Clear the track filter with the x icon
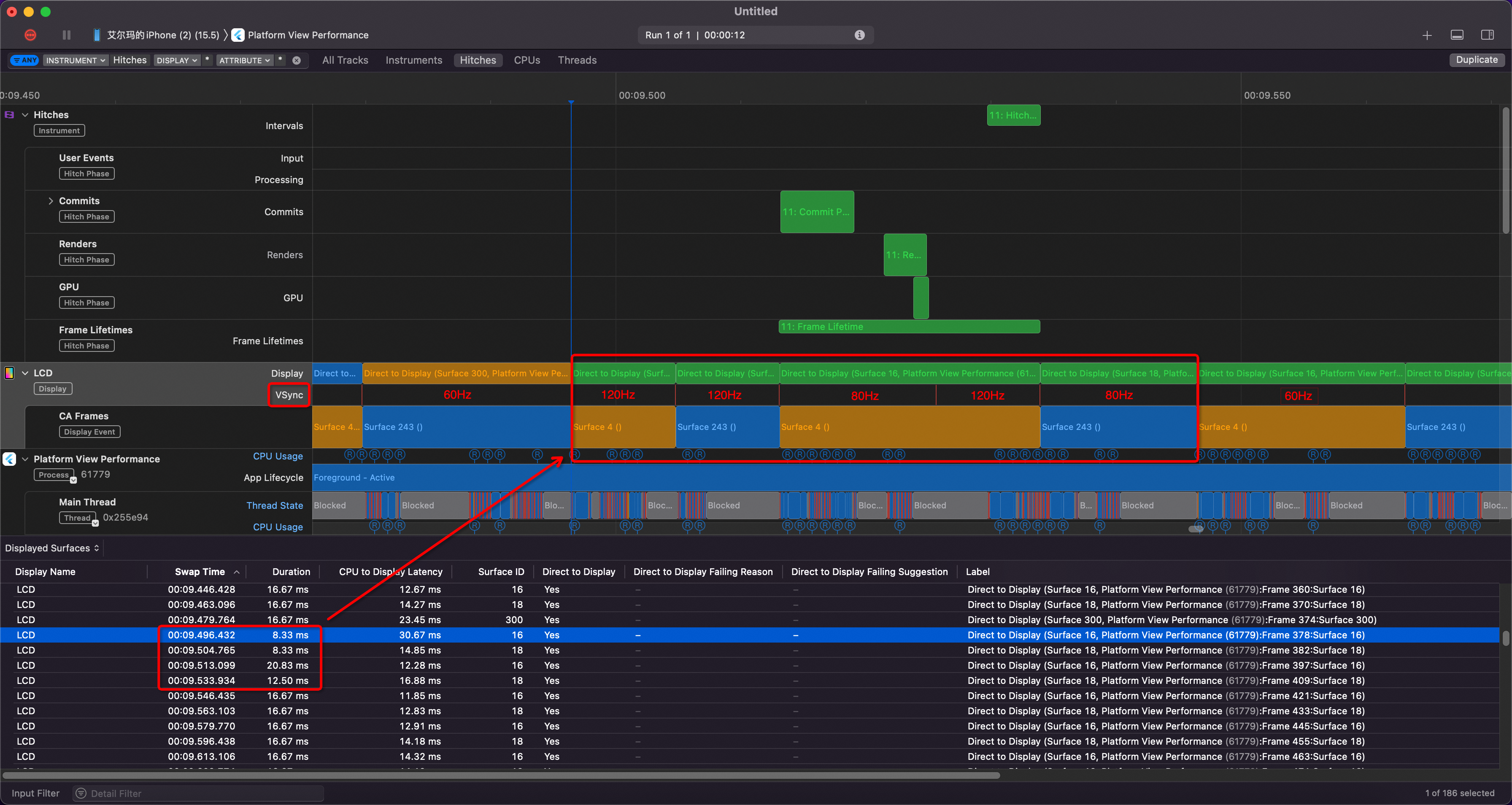Viewport: 1512px width, 805px height. coord(297,60)
